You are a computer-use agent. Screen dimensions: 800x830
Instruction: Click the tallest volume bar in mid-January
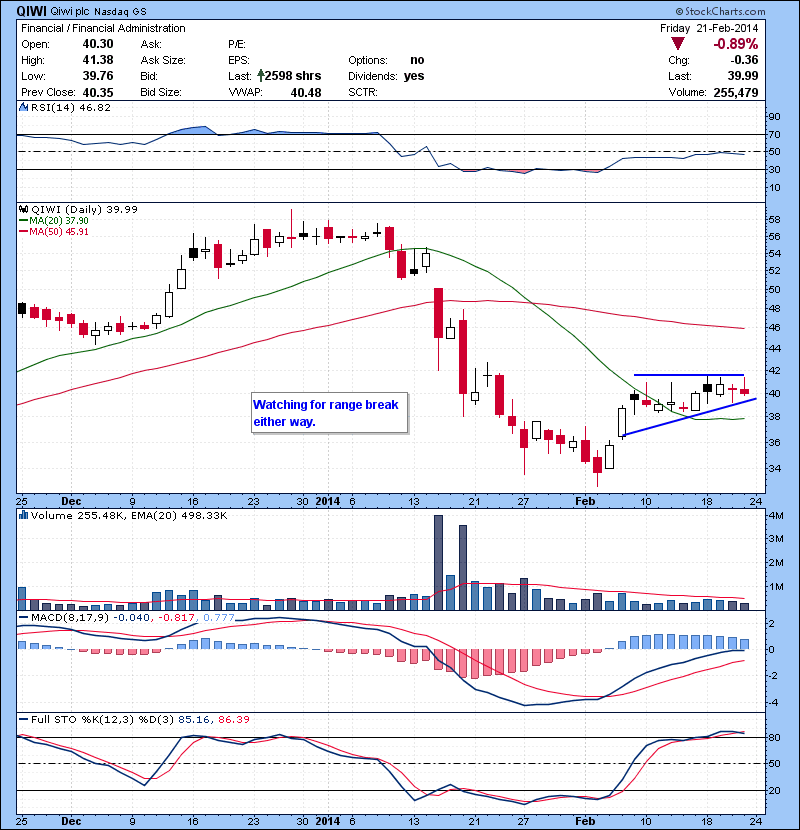(438, 563)
